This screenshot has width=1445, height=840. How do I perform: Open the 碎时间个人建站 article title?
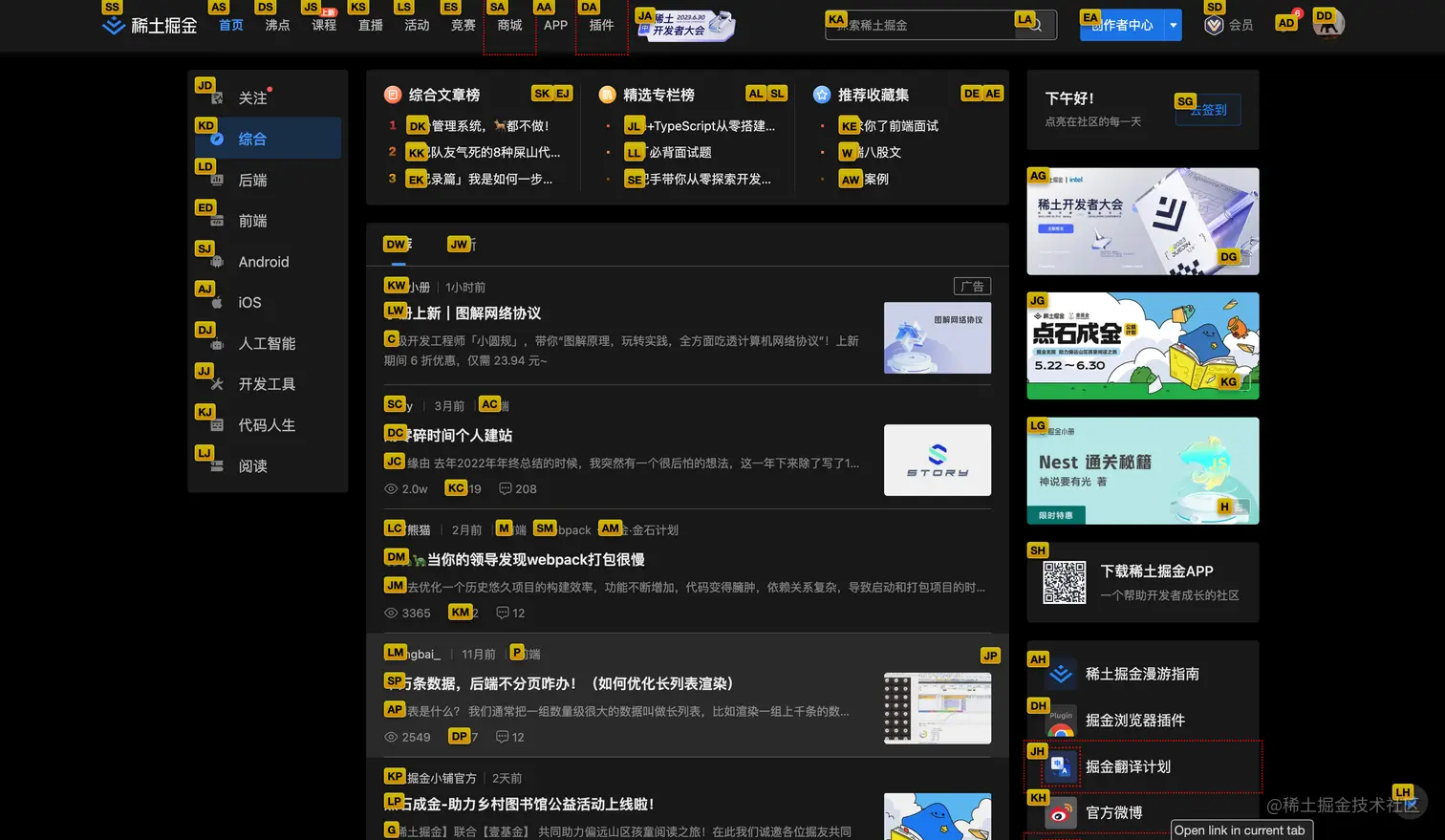448,435
